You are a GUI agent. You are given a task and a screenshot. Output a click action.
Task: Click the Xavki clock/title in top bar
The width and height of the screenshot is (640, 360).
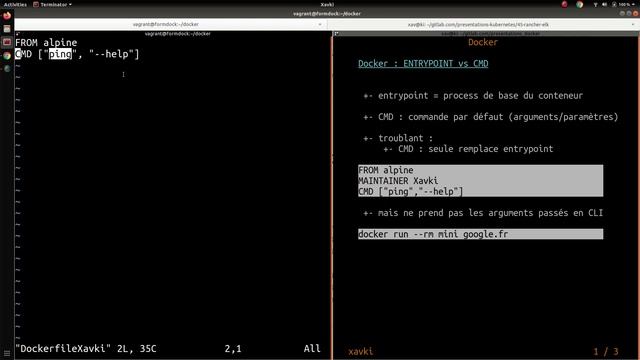(x=327, y=4)
